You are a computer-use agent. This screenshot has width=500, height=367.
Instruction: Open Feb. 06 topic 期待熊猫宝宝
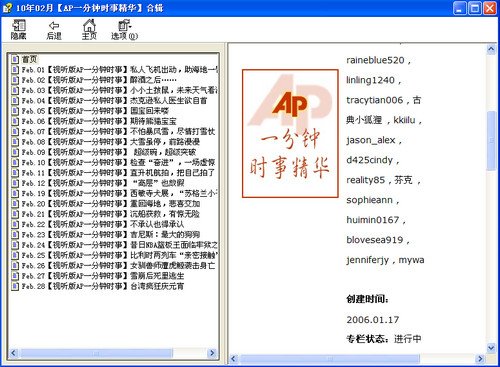click(99, 121)
